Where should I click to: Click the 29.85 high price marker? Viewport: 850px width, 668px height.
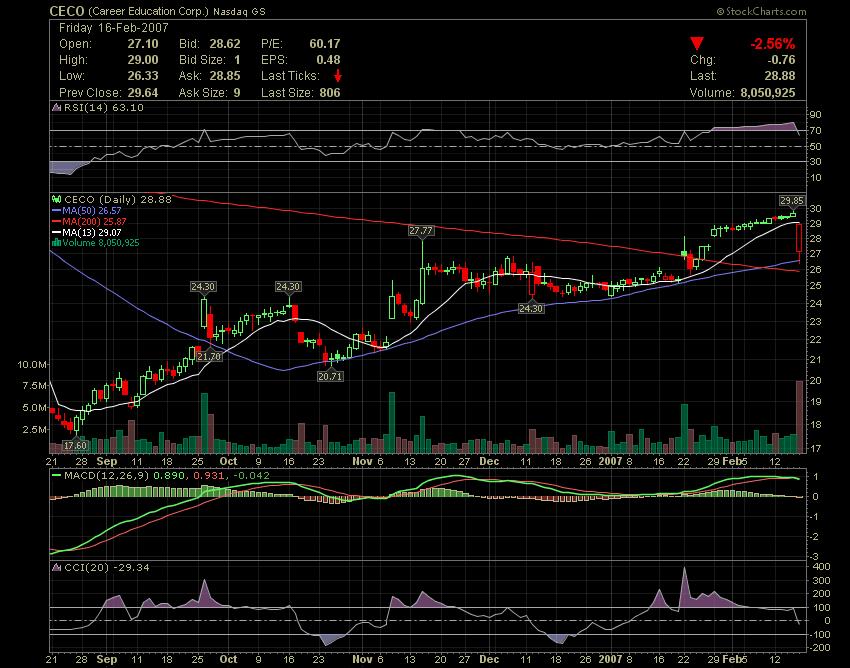tap(792, 200)
